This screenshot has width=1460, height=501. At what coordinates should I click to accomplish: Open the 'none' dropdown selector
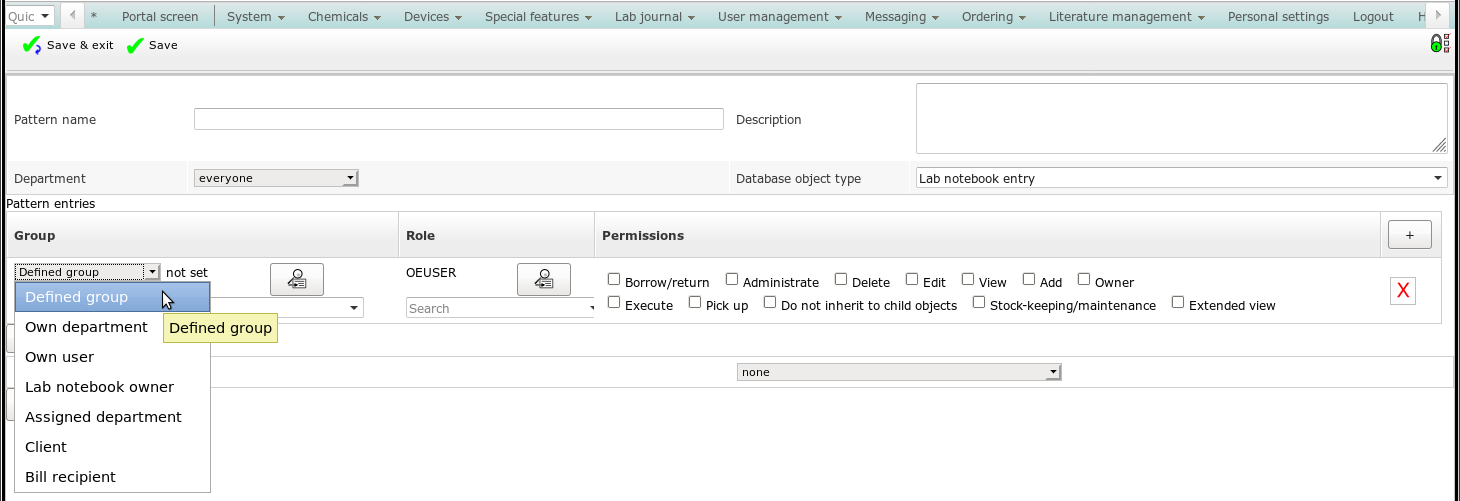[898, 372]
